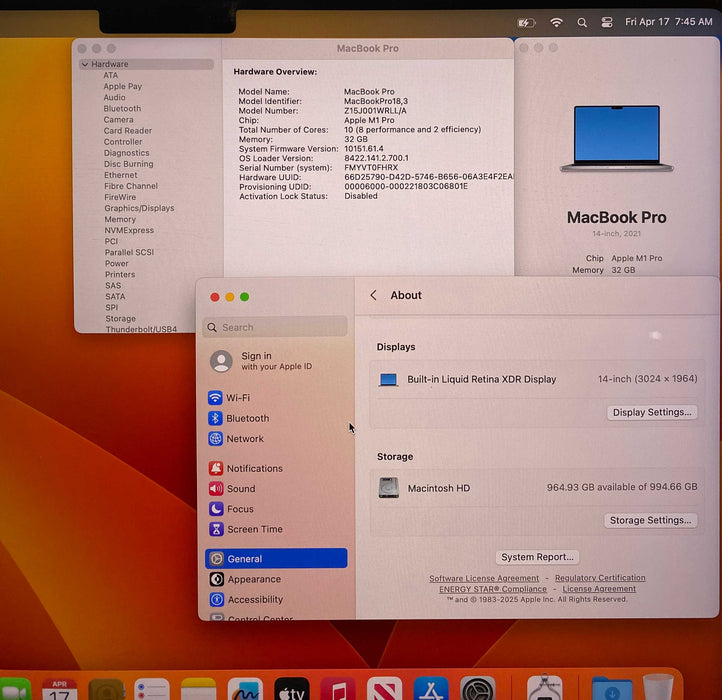Click Sign in with your Apple ID
722x700 pixels.
tap(276, 361)
